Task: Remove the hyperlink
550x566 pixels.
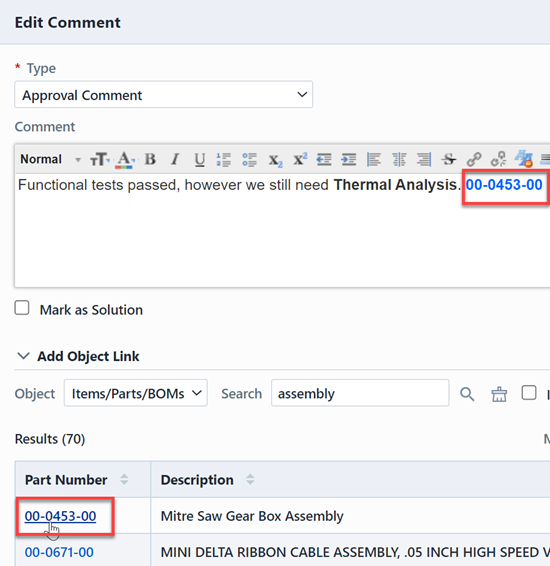Action: tap(499, 159)
